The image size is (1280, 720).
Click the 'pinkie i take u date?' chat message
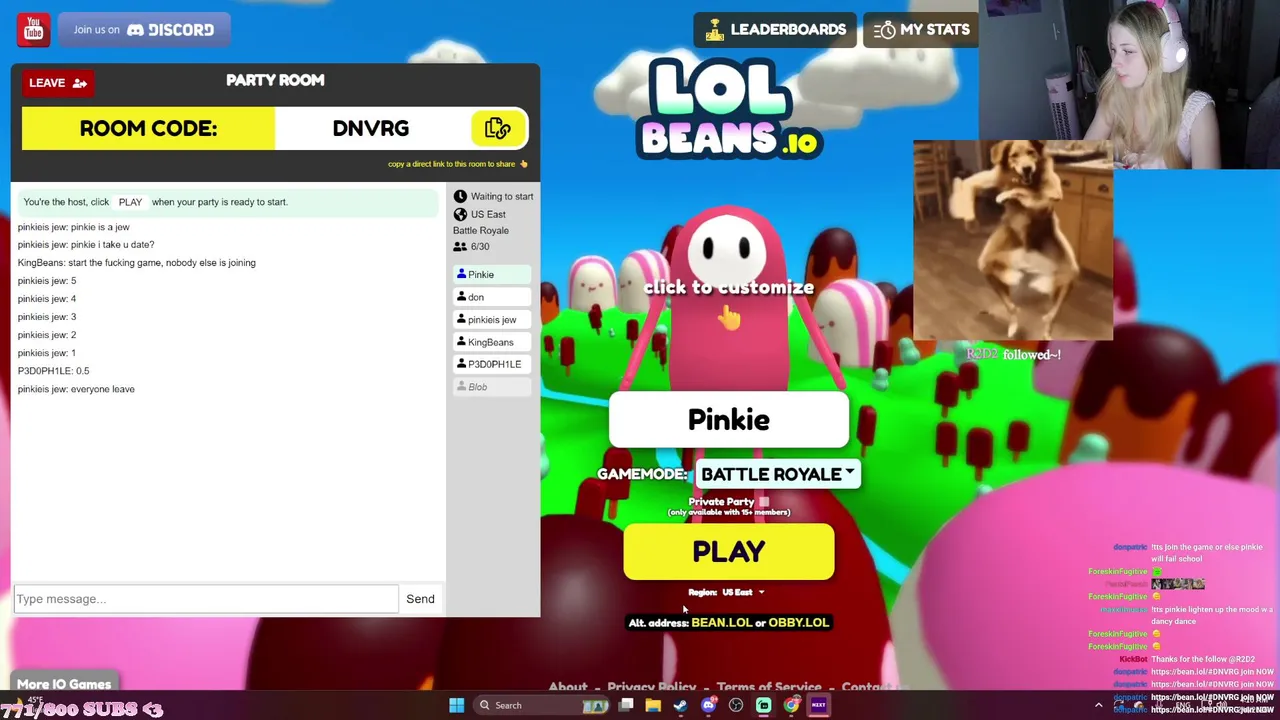pos(86,245)
